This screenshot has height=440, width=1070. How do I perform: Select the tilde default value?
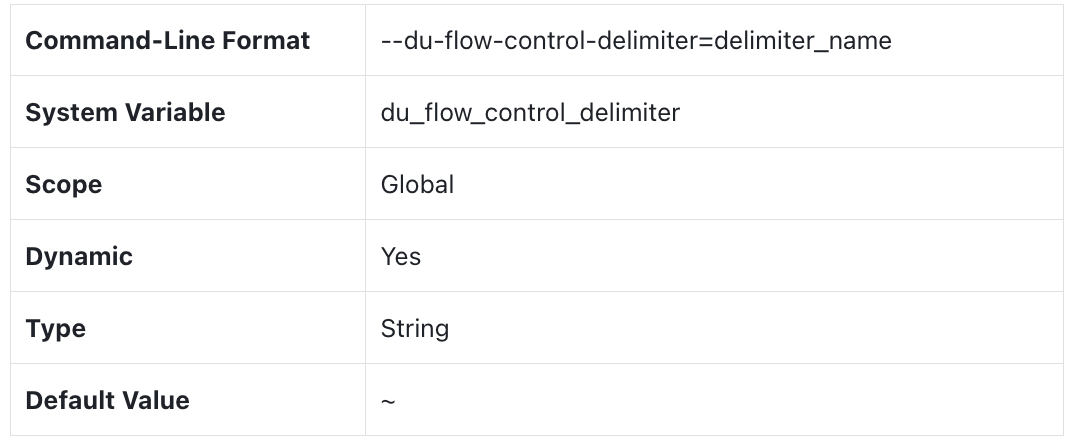click(388, 402)
